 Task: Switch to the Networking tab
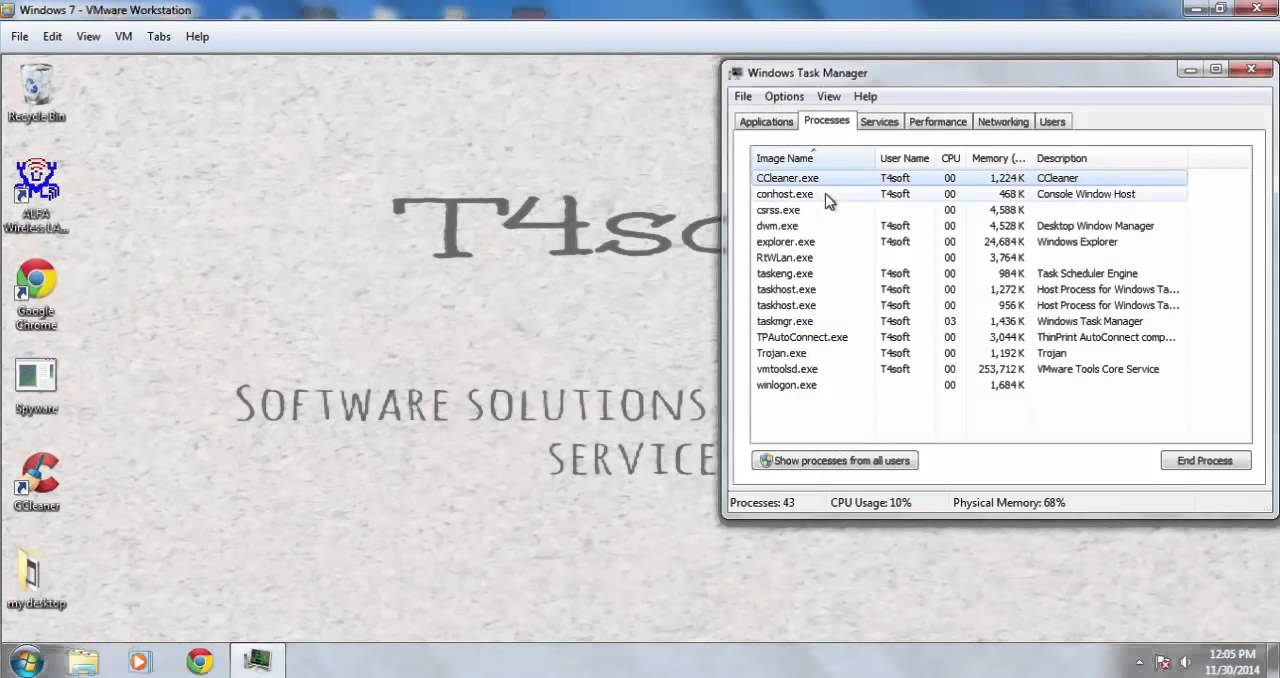(x=1003, y=122)
